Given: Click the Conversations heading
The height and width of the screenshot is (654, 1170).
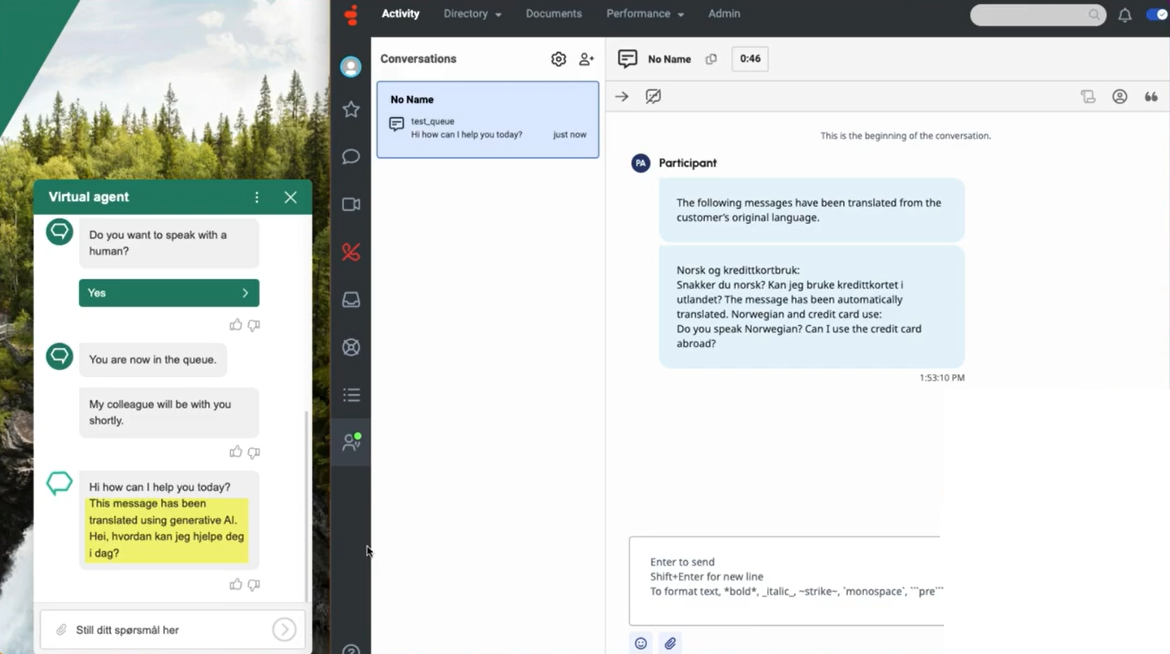Looking at the screenshot, I should [x=419, y=59].
